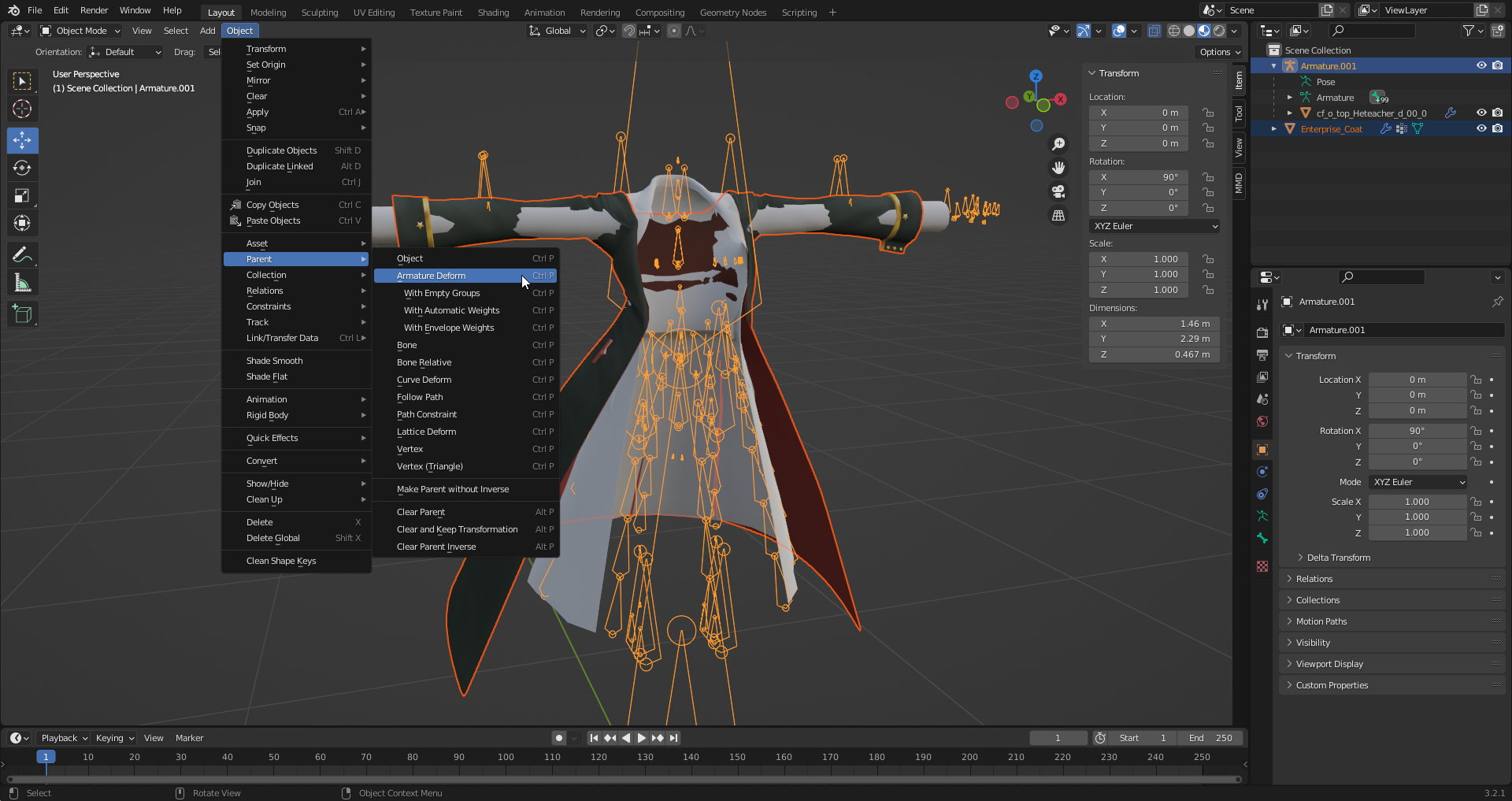
Task: Click the search field in the Properties editor
Action: 1381,277
